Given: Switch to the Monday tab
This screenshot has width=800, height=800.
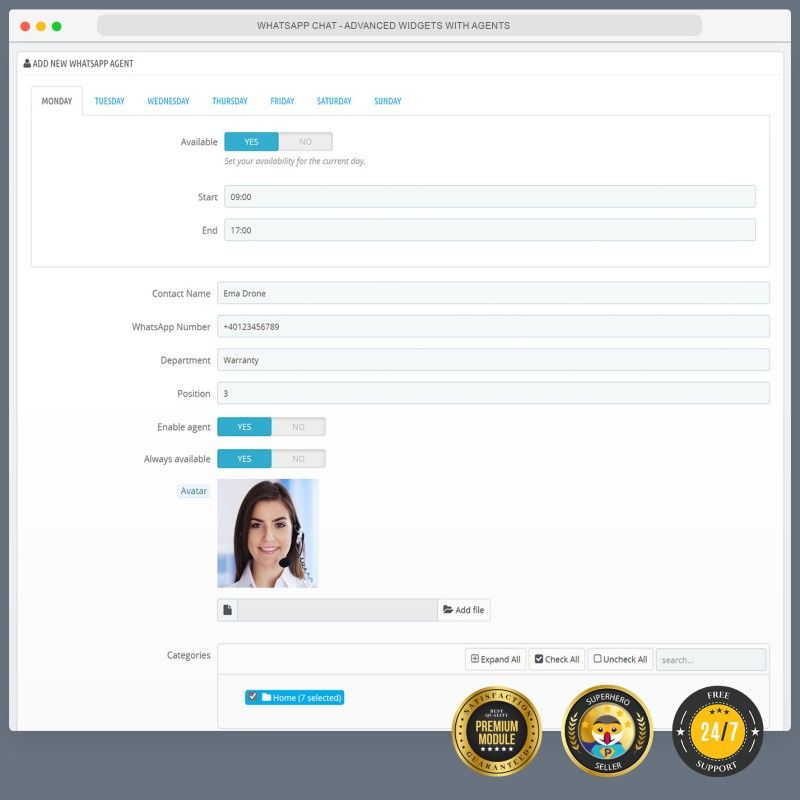Looking at the screenshot, I should (x=57, y=101).
